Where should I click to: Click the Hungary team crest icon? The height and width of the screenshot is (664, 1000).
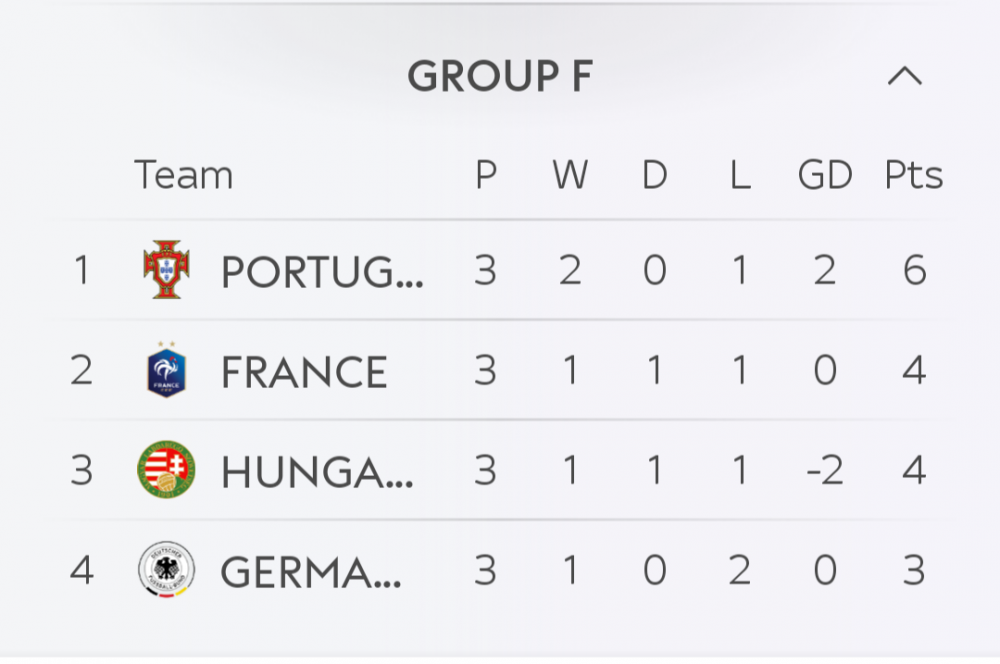[x=166, y=470]
